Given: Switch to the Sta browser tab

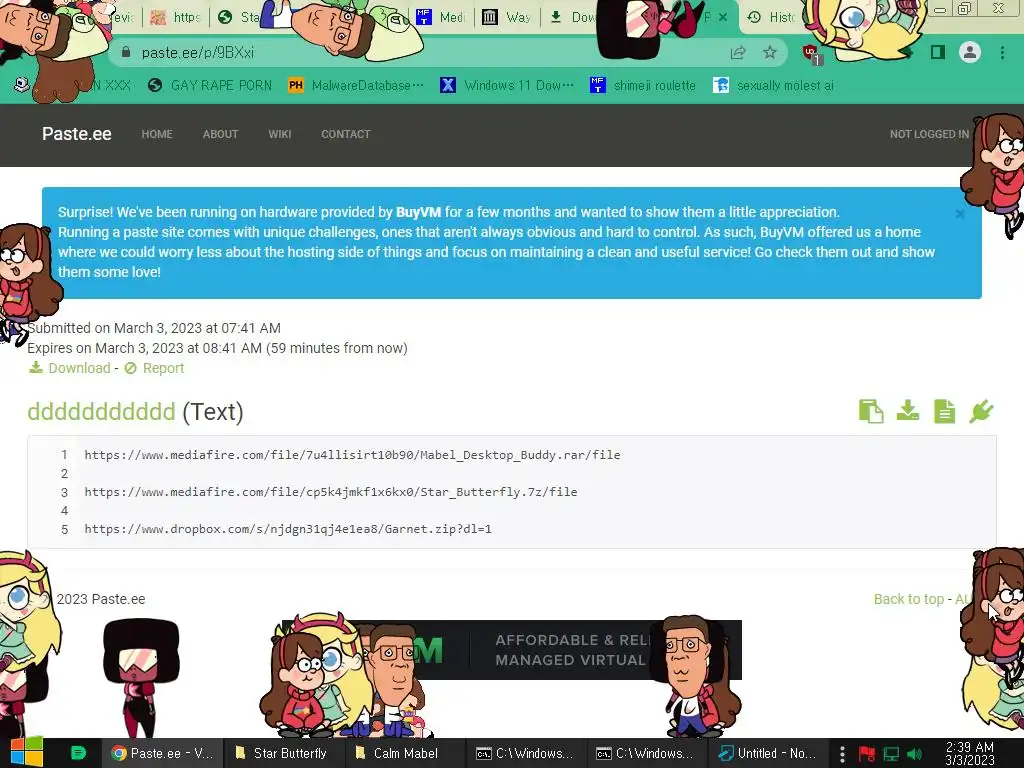Looking at the screenshot, I should [x=239, y=17].
